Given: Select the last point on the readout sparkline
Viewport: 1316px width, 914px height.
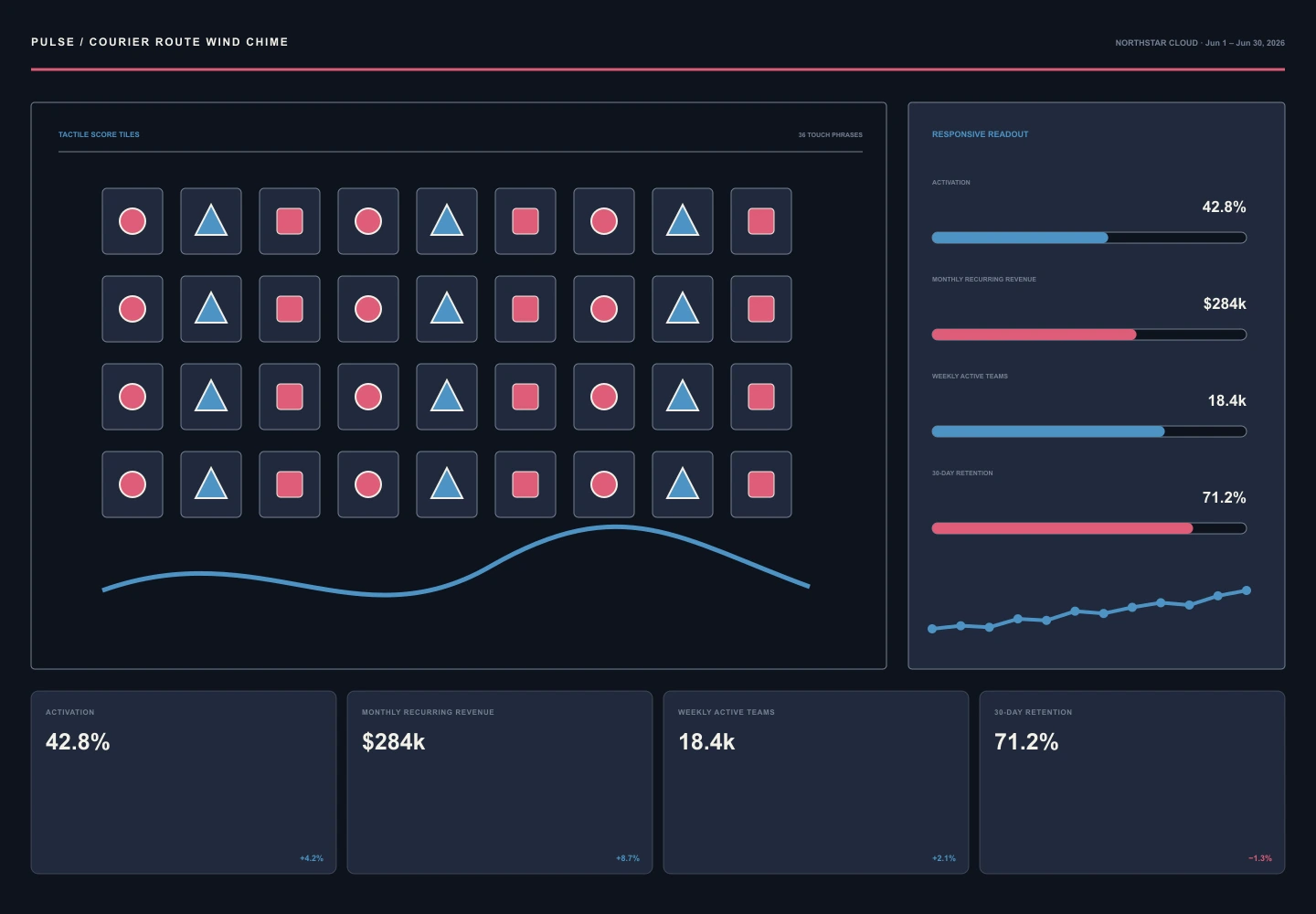Looking at the screenshot, I should click(x=1247, y=590).
